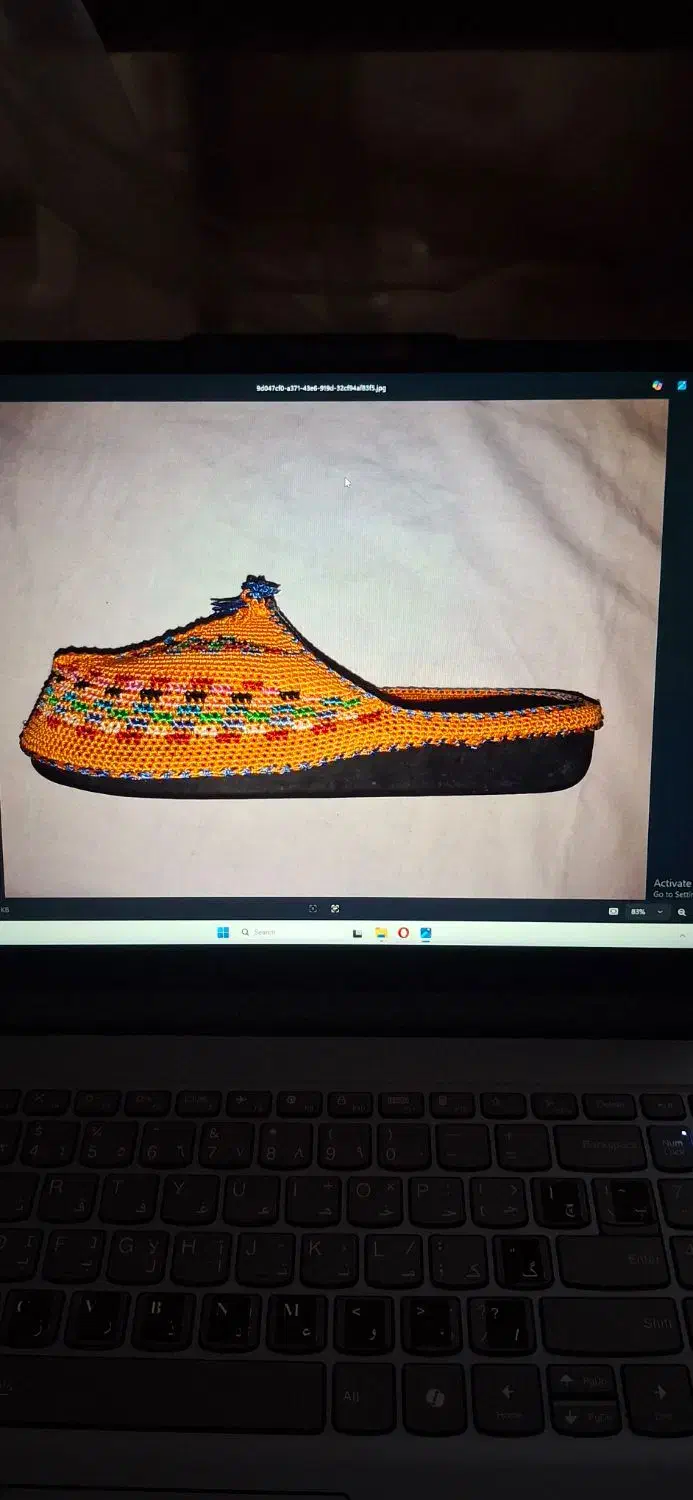
Task: Click the Photos app icon in taskbar
Action: click(426, 933)
